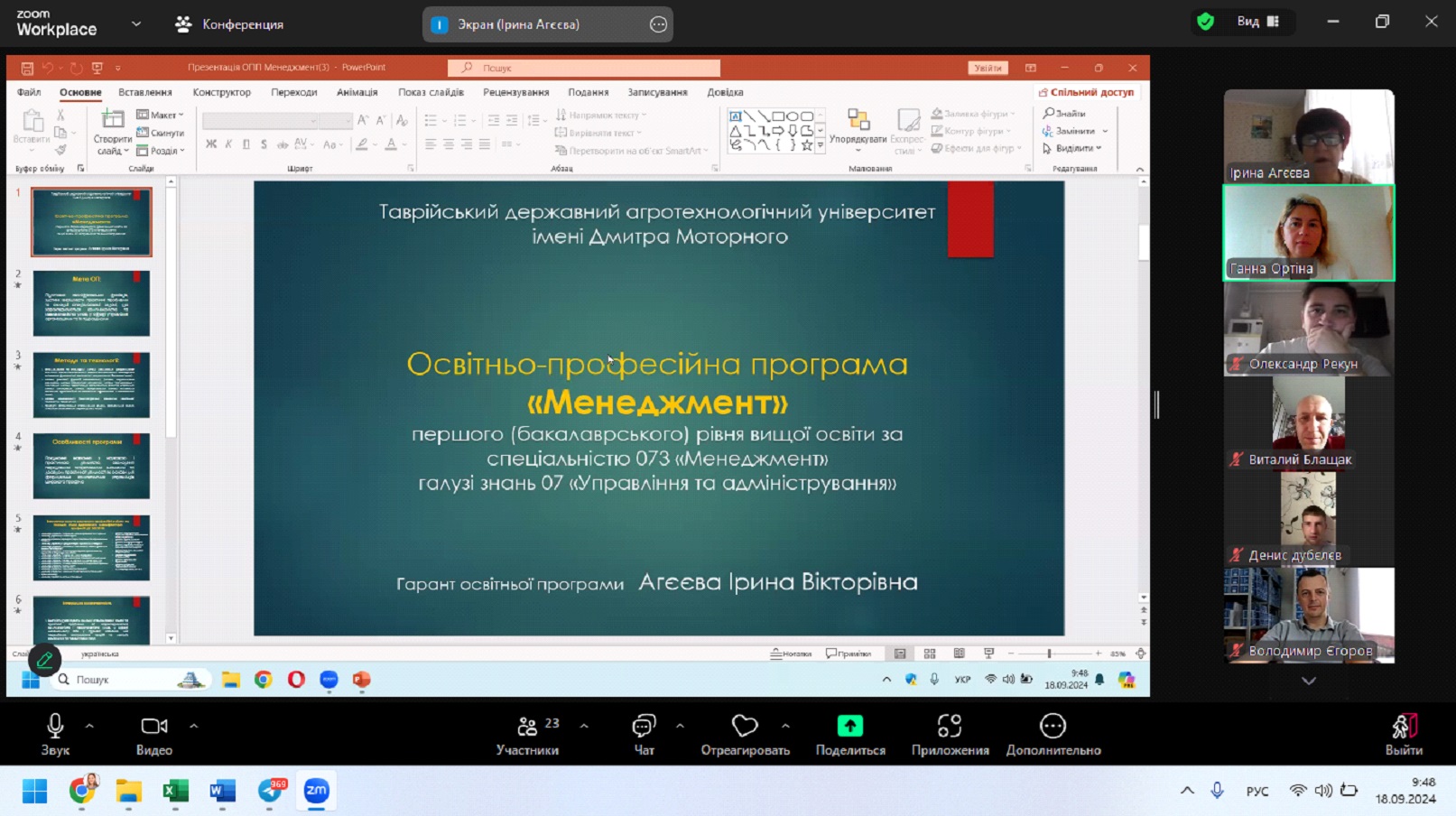Toggle italic (К) formatting
The width and height of the screenshot is (1456, 816).
(228, 144)
